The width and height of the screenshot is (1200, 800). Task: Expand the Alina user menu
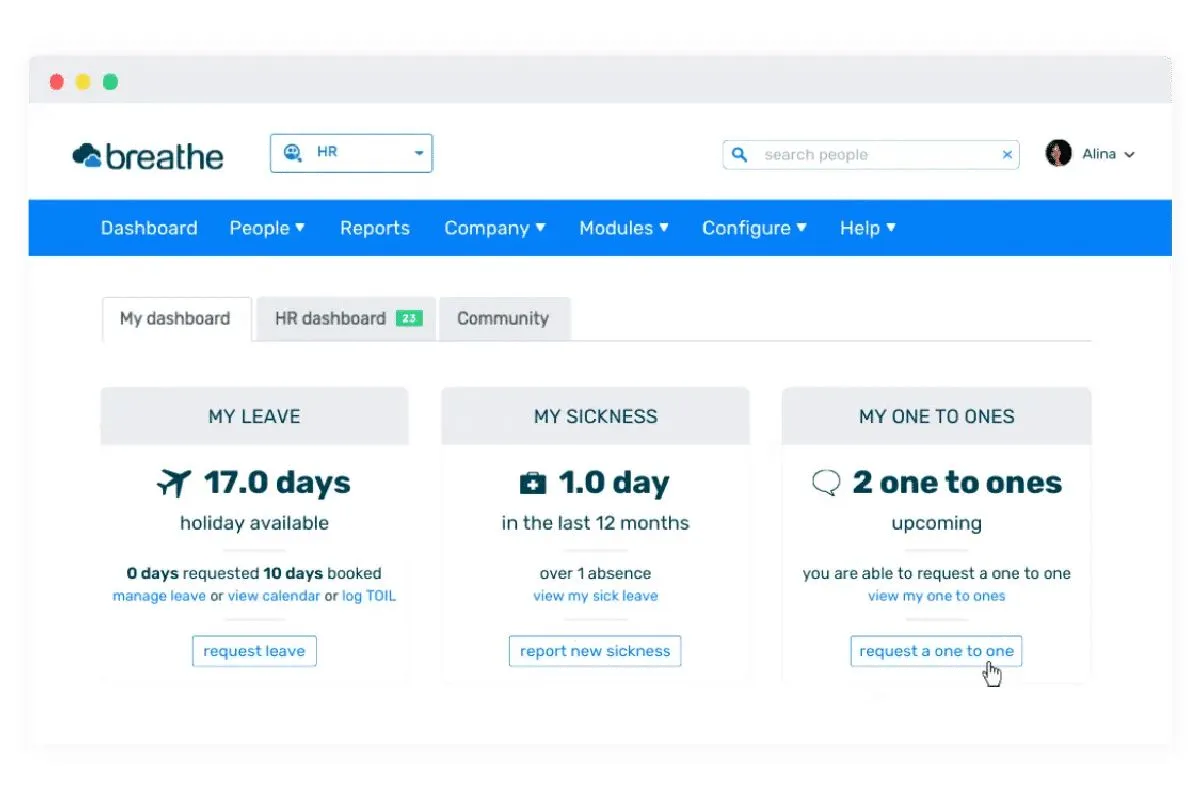tap(1129, 155)
